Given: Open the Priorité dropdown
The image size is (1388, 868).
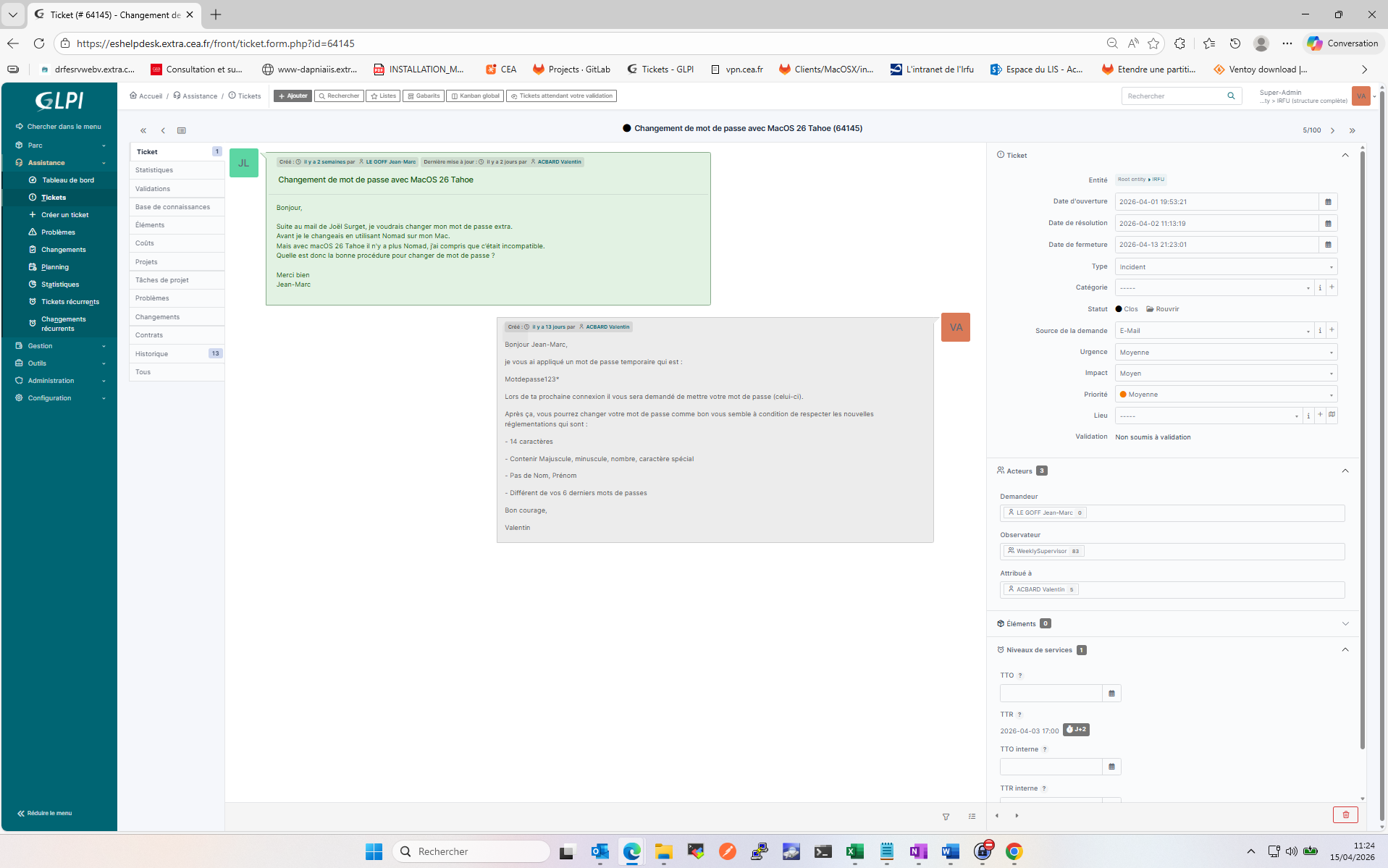Looking at the screenshot, I should point(1225,395).
